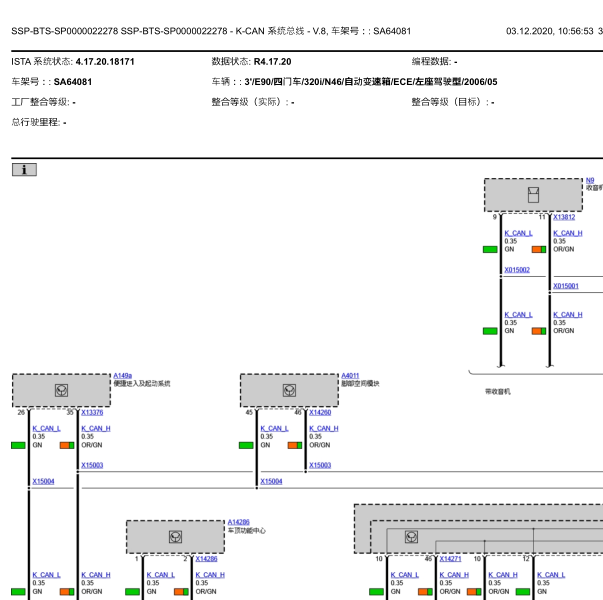
Task: Click the control unit symbol in the A4011 box
Action: (x=289, y=390)
